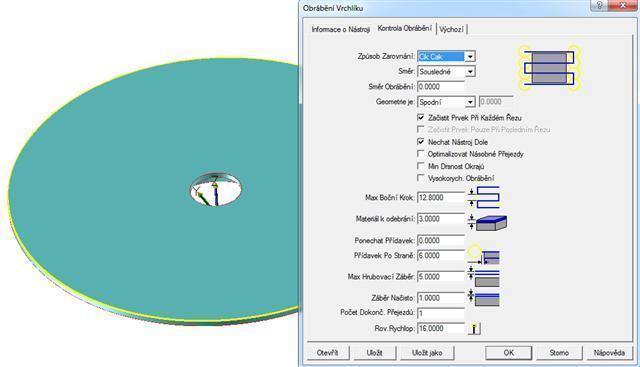Toggle Začistit Prvek Při Každém Řezu checkbox

(x=421, y=118)
